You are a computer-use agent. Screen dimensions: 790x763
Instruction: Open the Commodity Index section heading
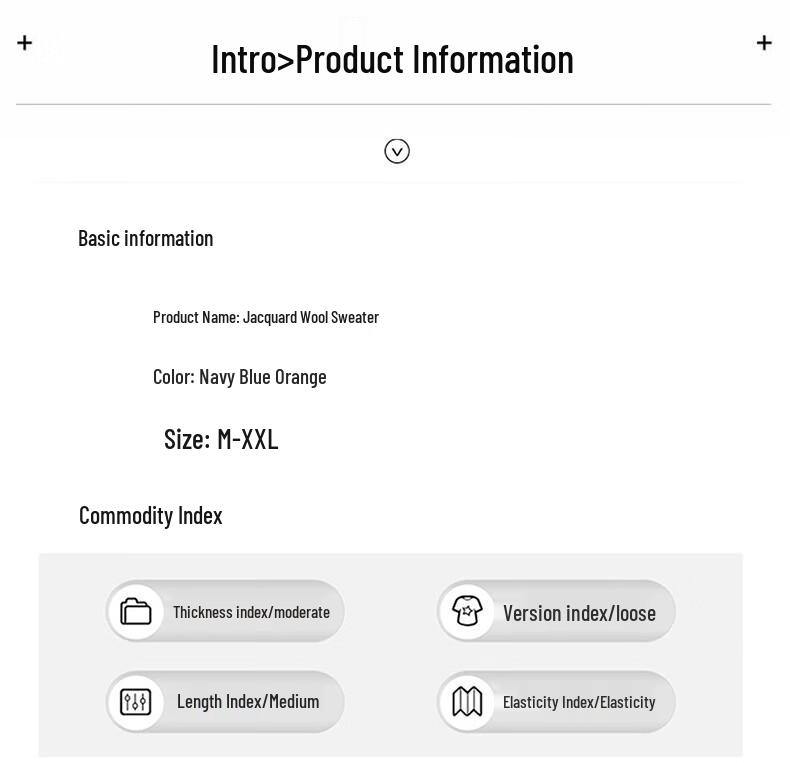(x=151, y=515)
